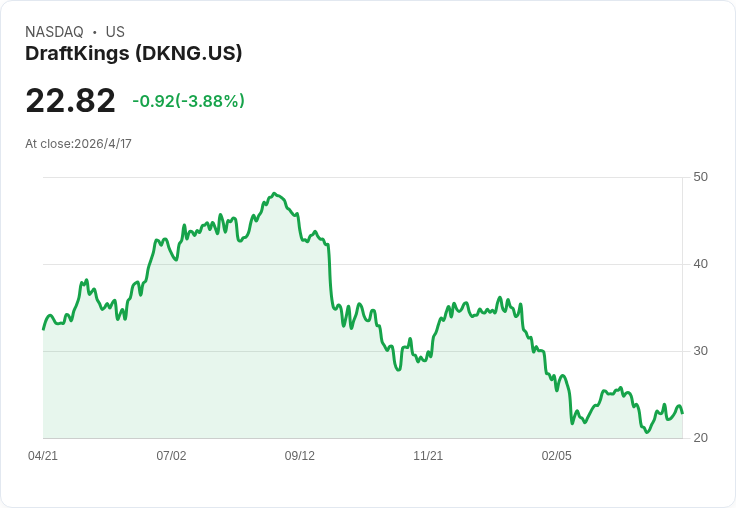Click the DraftKings (DKNG.US) title
Image resolution: width=736 pixels, height=508 pixels.
[x=133, y=54]
